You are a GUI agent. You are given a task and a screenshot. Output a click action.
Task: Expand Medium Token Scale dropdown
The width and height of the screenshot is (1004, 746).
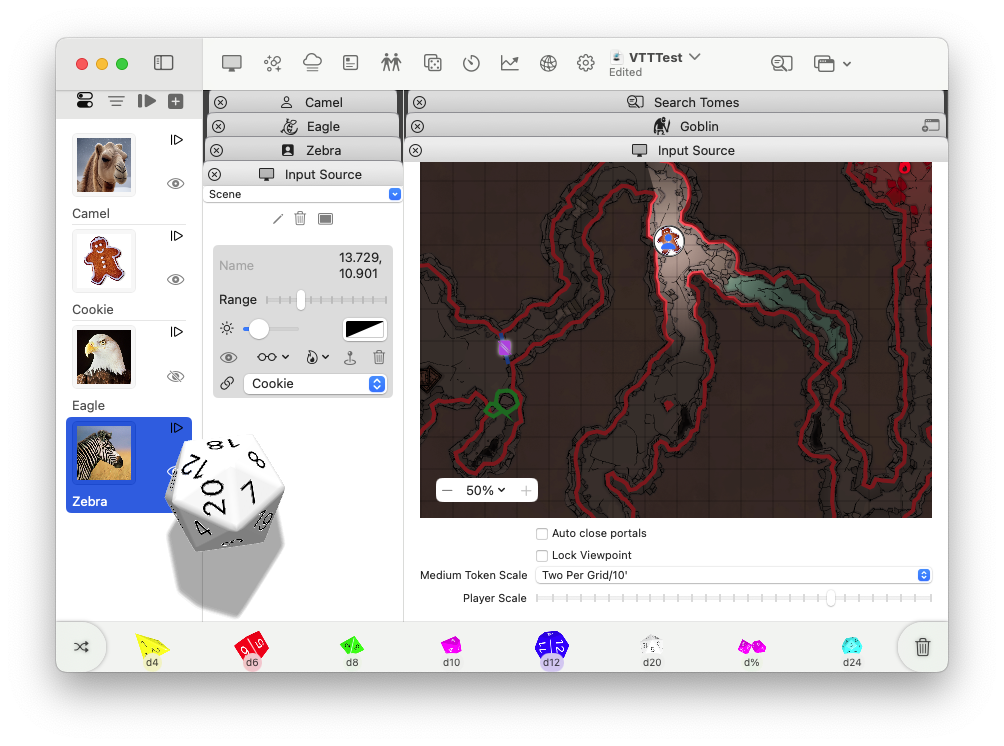[x=734, y=575]
